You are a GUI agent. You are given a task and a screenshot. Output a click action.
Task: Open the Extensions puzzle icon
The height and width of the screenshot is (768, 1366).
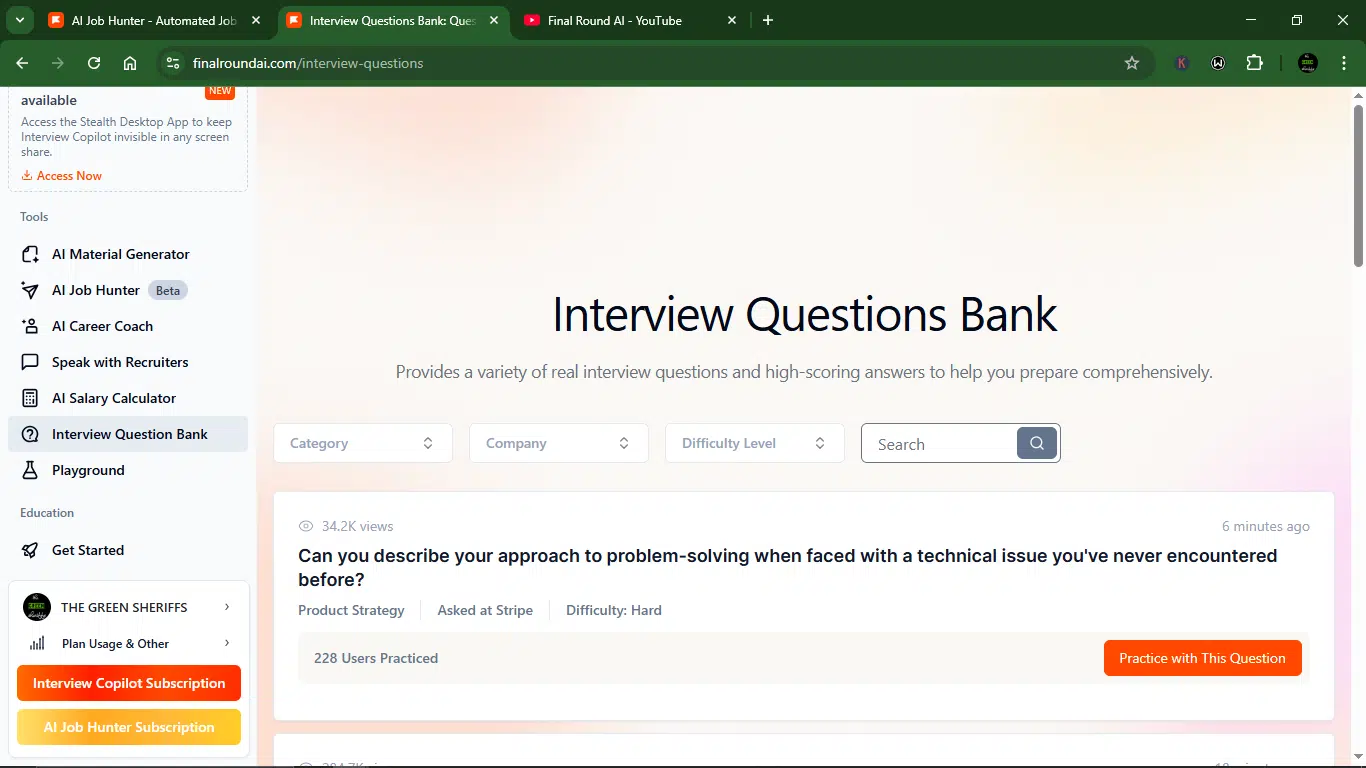click(x=1254, y=63)
